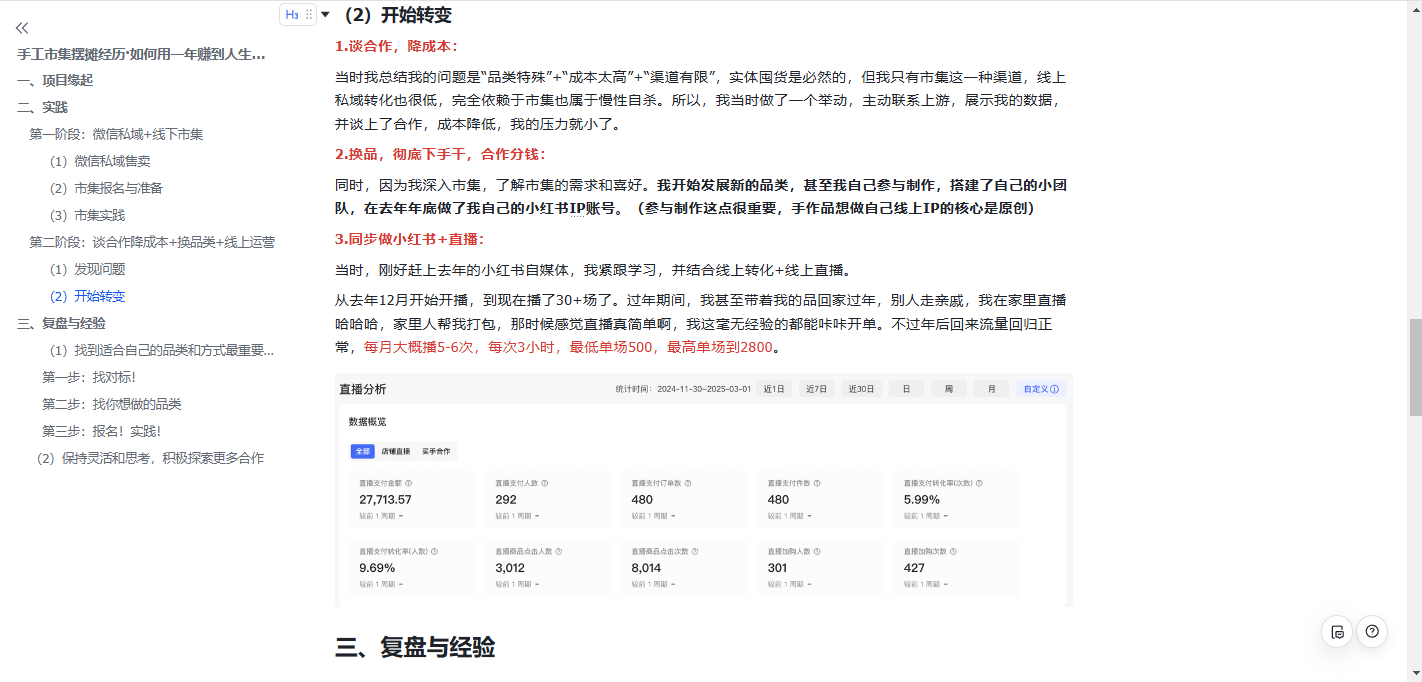Click the block drag handle beside H3
The image size is (1422, 682).
tap(309, 14)
